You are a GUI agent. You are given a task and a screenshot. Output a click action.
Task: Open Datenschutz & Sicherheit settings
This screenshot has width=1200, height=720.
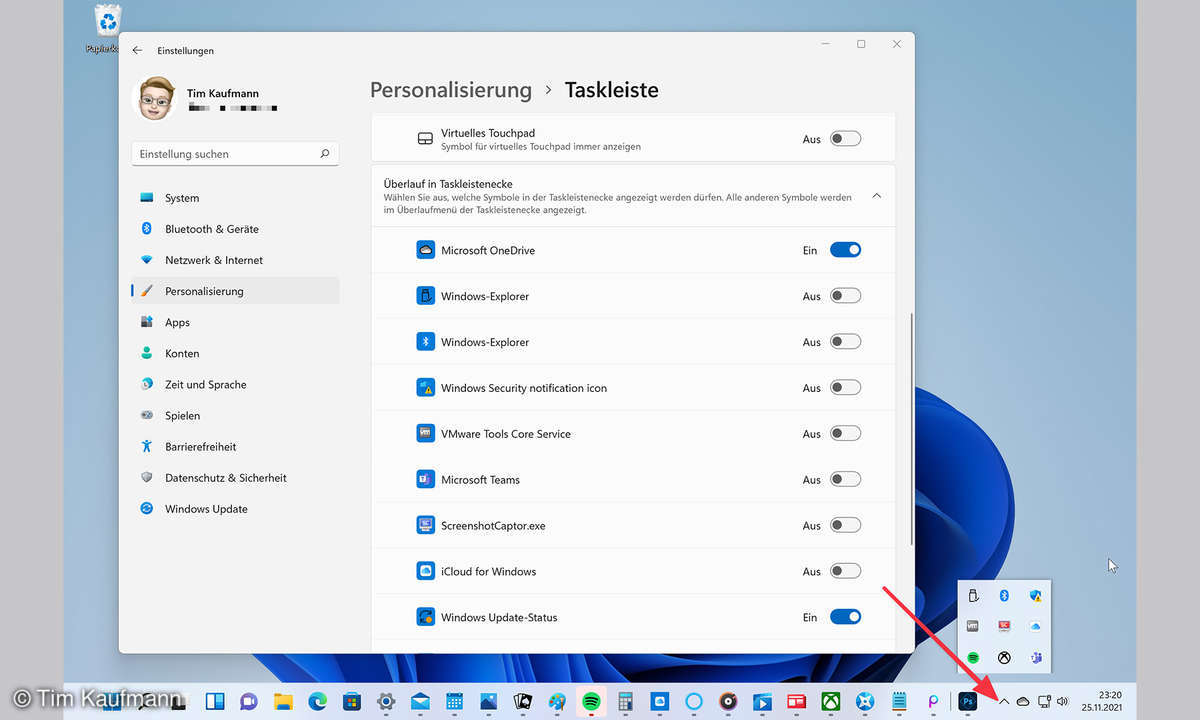click(x=235, y=477)
